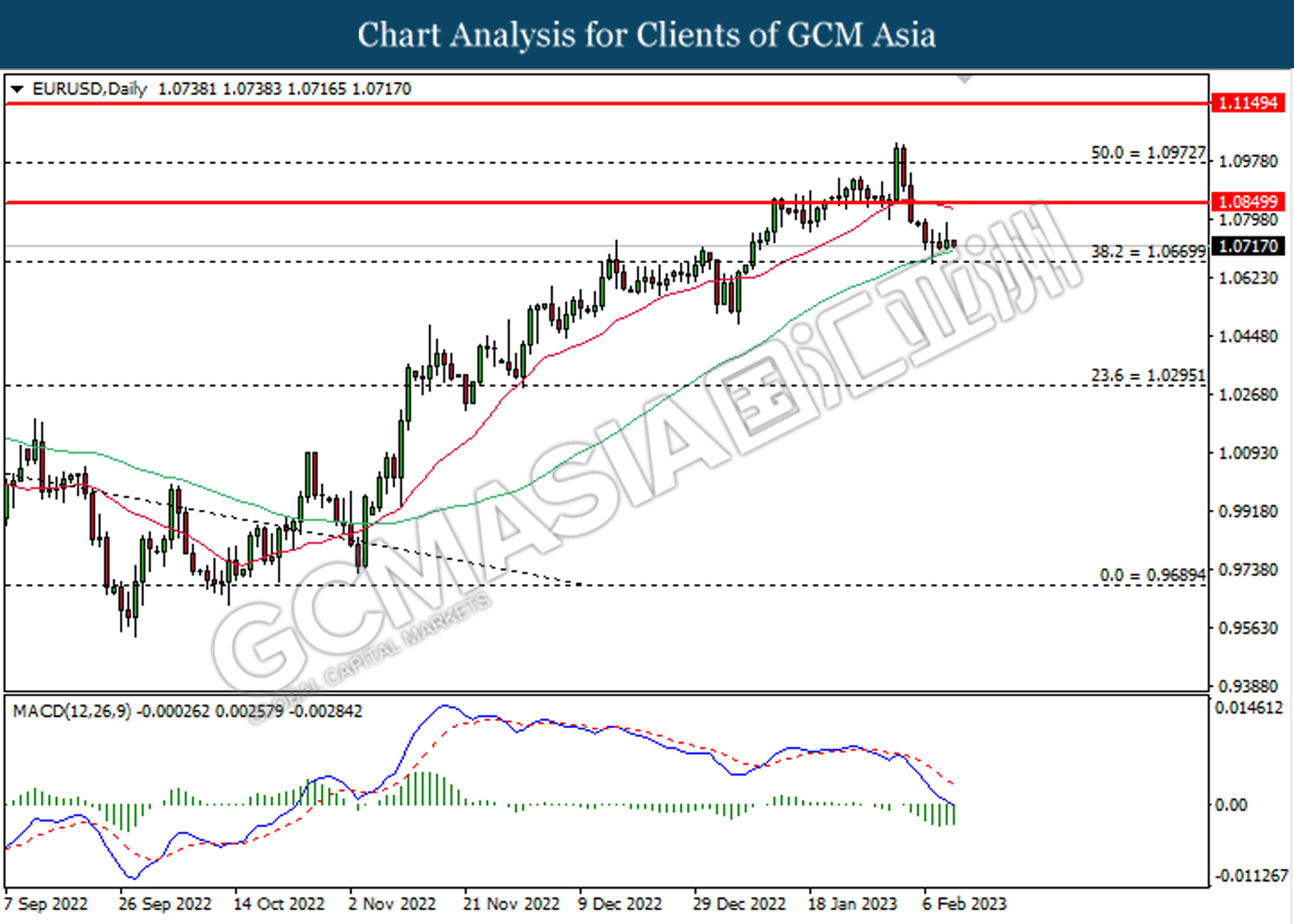Click the 26 Sep 2022 date label
Screen dimensions: 1294x924
pyautogui.click(x=165, y=904)
